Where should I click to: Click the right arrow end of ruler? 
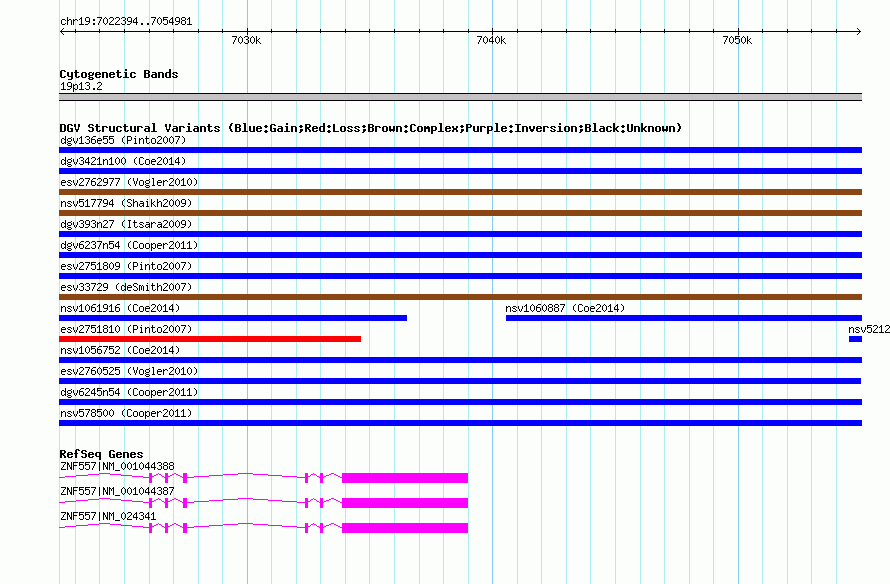point(859,31)
